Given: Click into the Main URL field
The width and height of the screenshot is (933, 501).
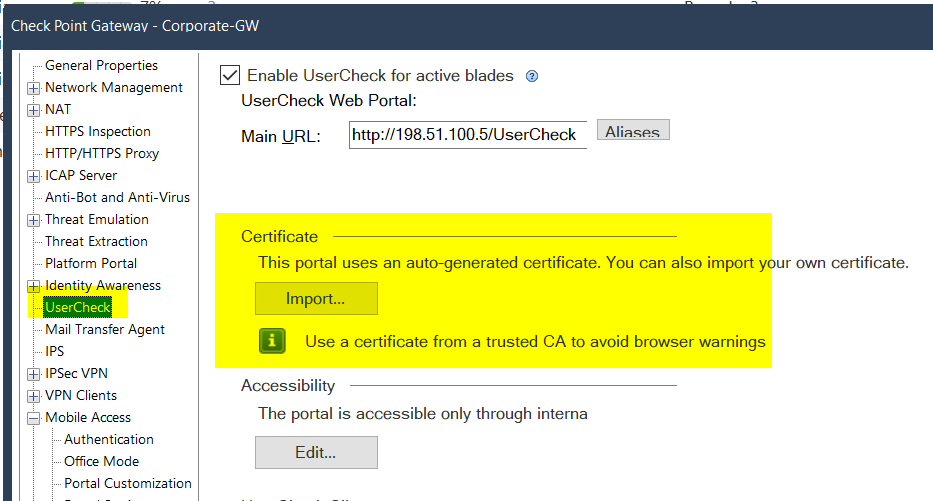Looking at the screenshot, I should pos(468,135).
